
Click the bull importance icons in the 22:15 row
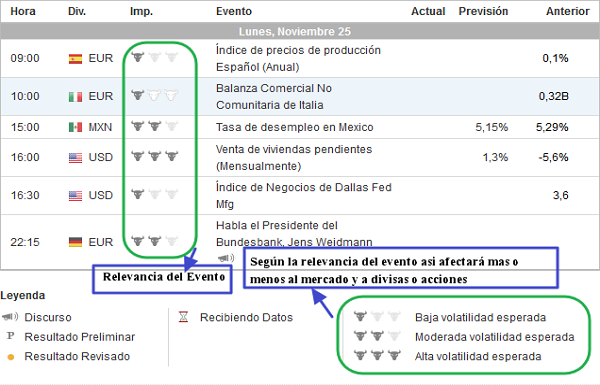click(155, 241)
